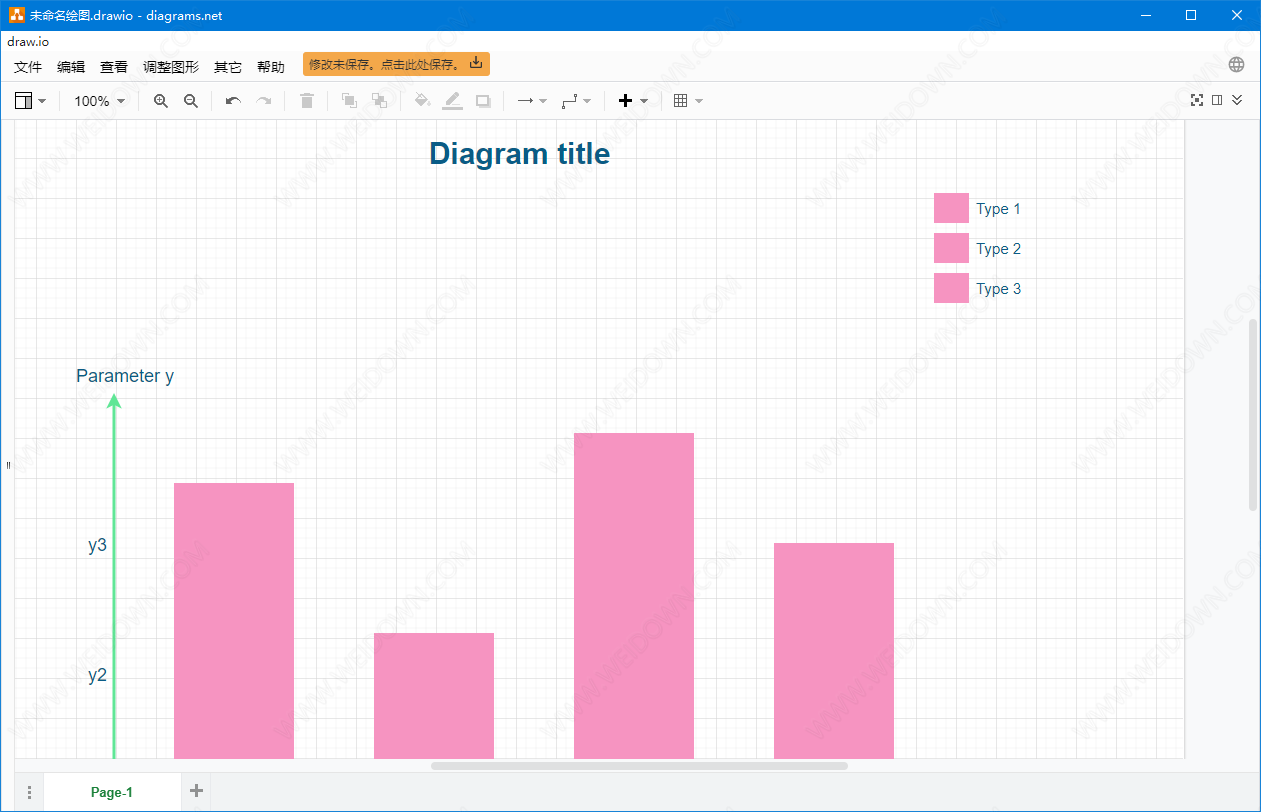Click the To Front icon

coord(349,101)
